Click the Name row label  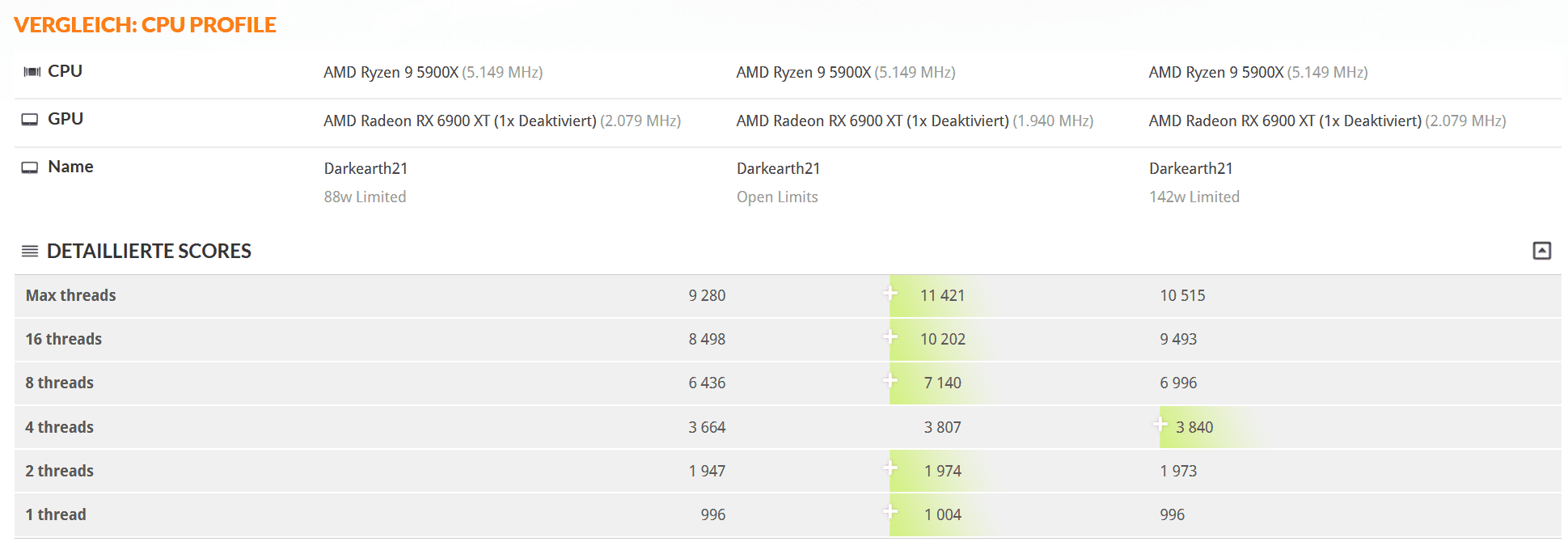[x=70, y=167]
